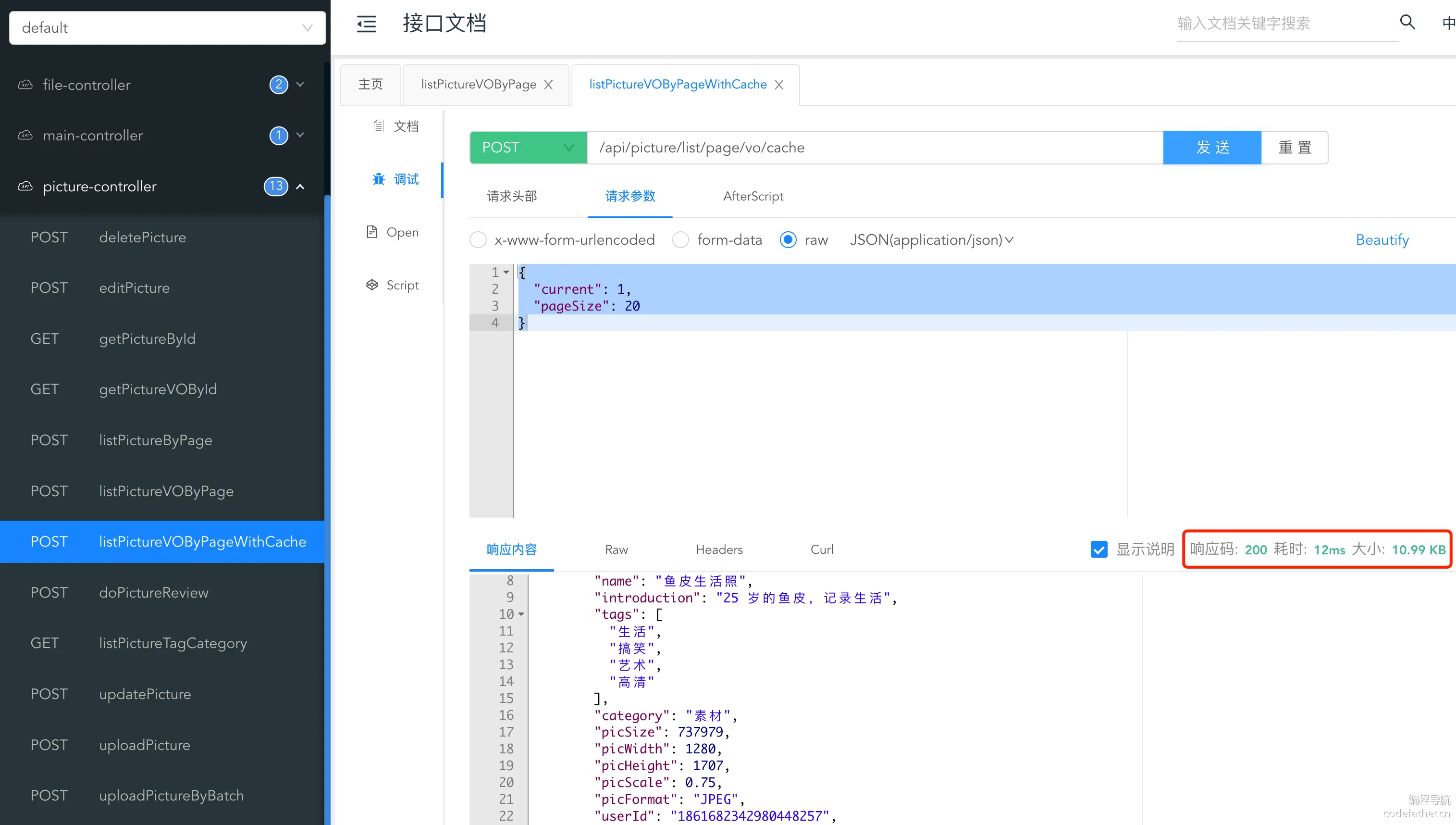Fold the JSON request body at line 1
Viewport: 1456px width, 825px height.
(506, 272)
